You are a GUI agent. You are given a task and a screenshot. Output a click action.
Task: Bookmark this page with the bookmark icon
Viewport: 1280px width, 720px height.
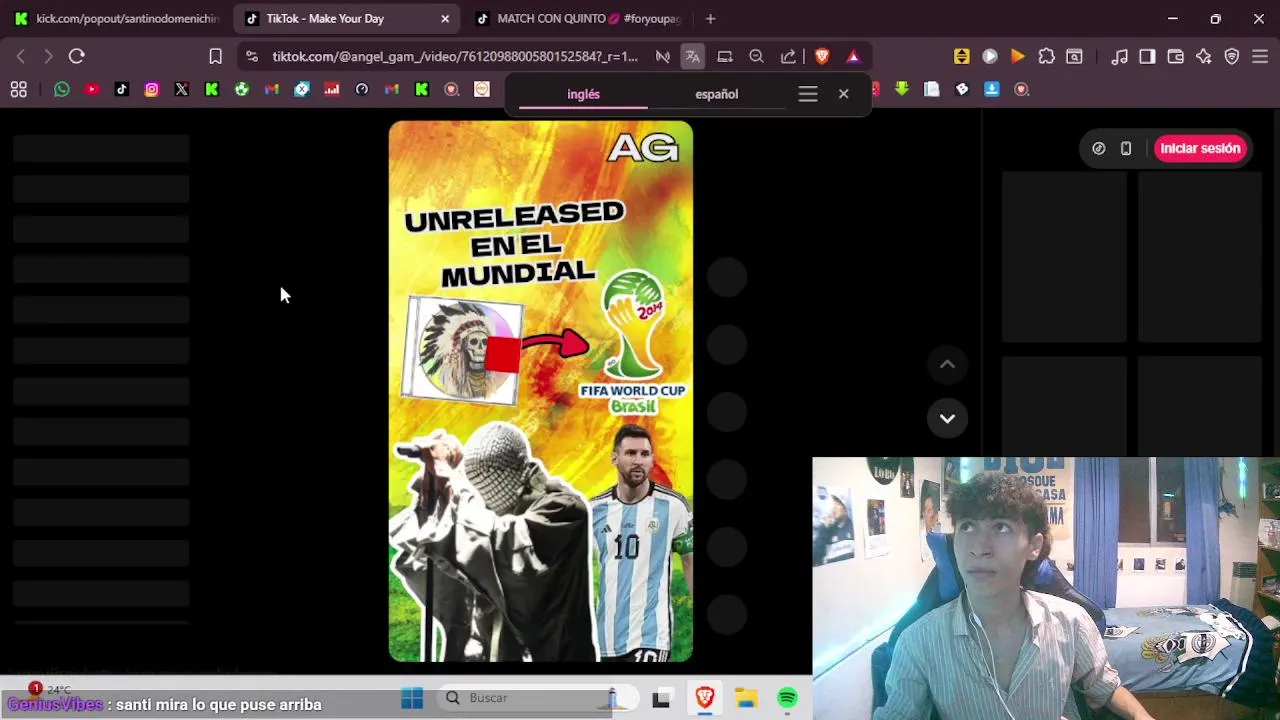tap(215, 56)
